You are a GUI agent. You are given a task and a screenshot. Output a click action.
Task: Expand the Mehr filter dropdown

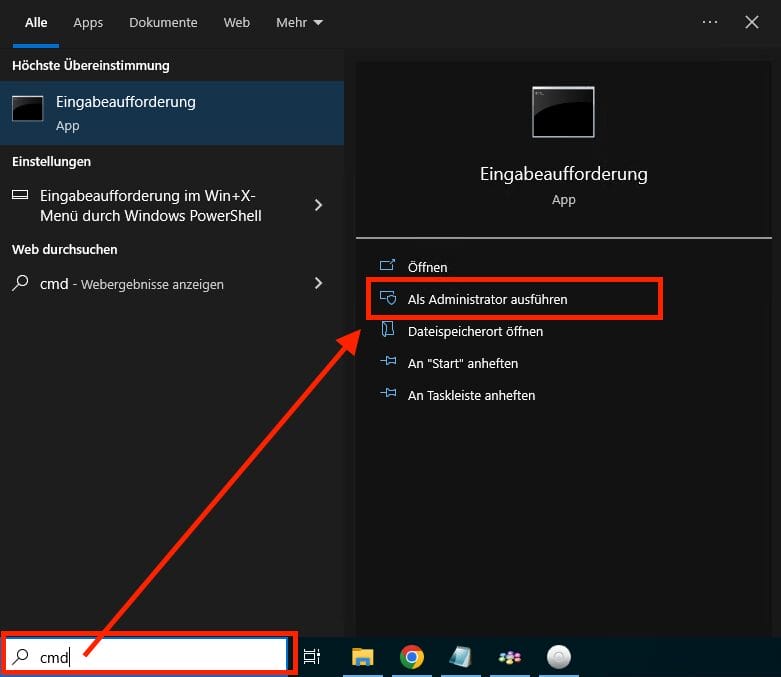point(300,22)
